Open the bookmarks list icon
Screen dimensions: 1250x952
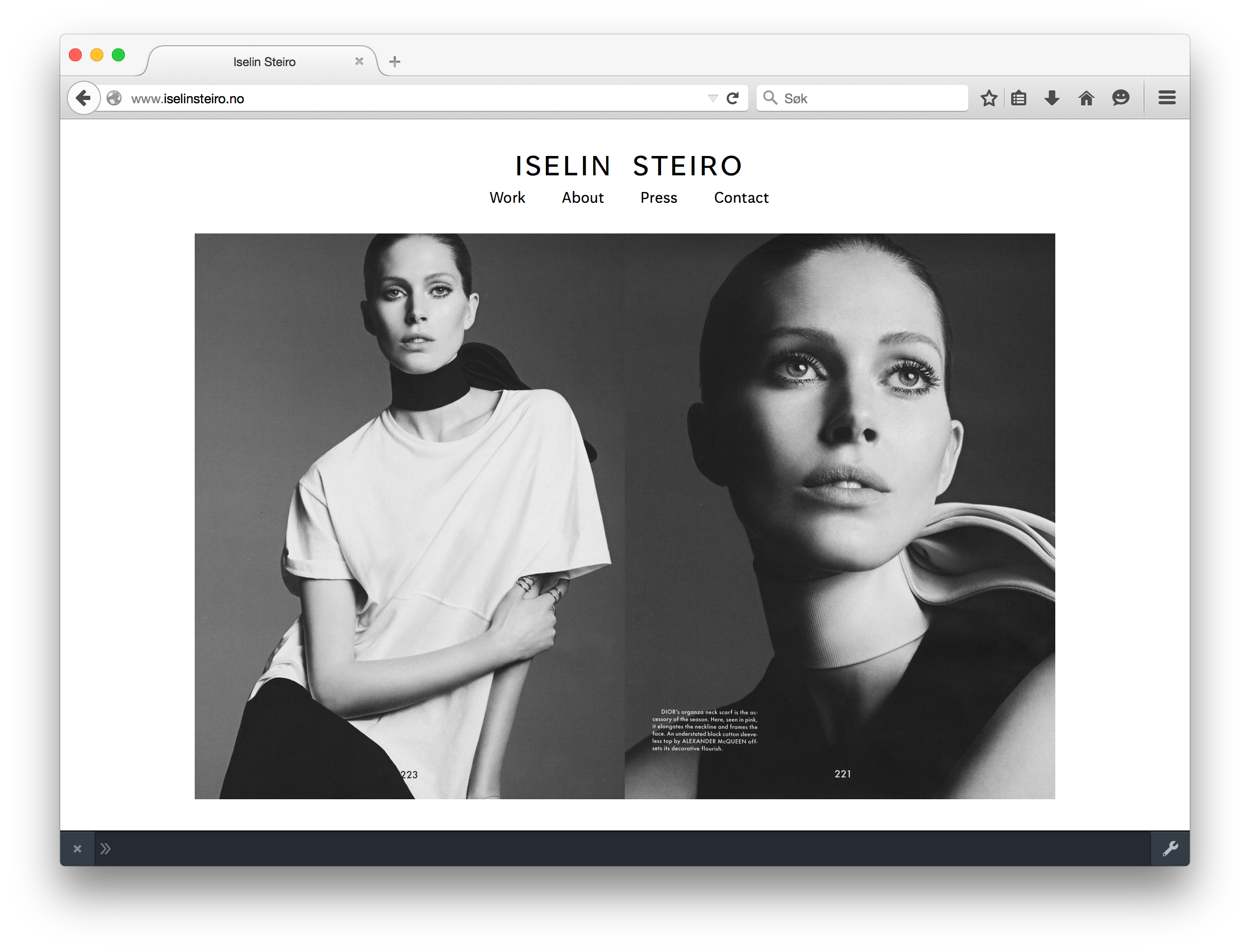(1019, 98)
